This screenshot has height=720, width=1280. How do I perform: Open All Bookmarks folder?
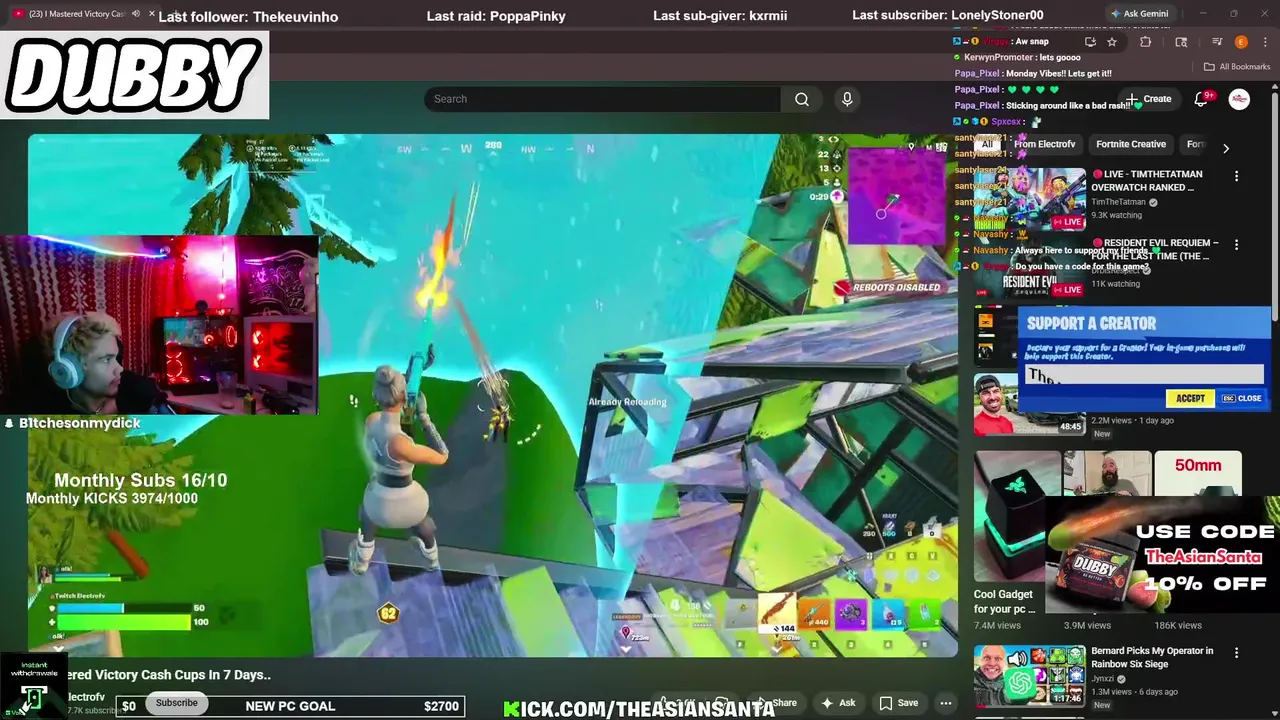[x=1237, y=67]
